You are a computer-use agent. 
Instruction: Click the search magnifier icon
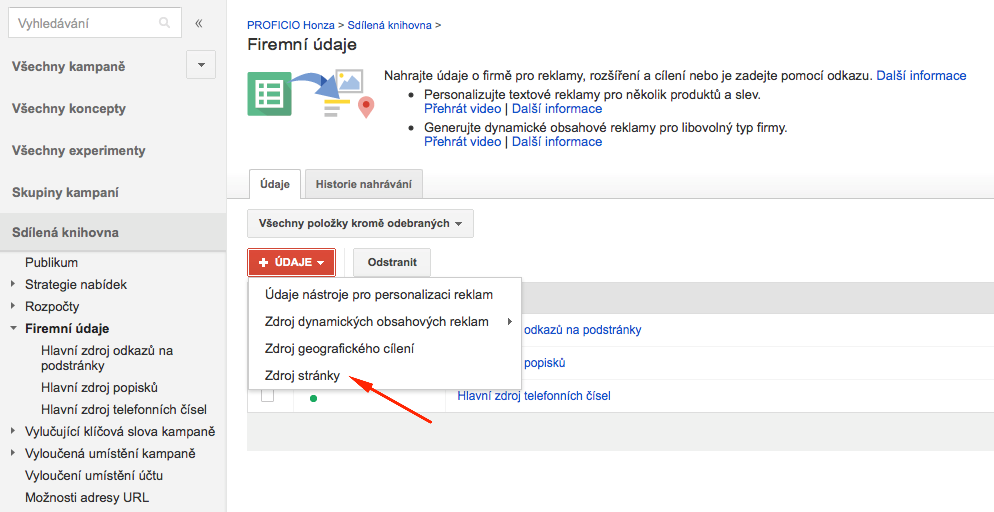coord(164,23)
